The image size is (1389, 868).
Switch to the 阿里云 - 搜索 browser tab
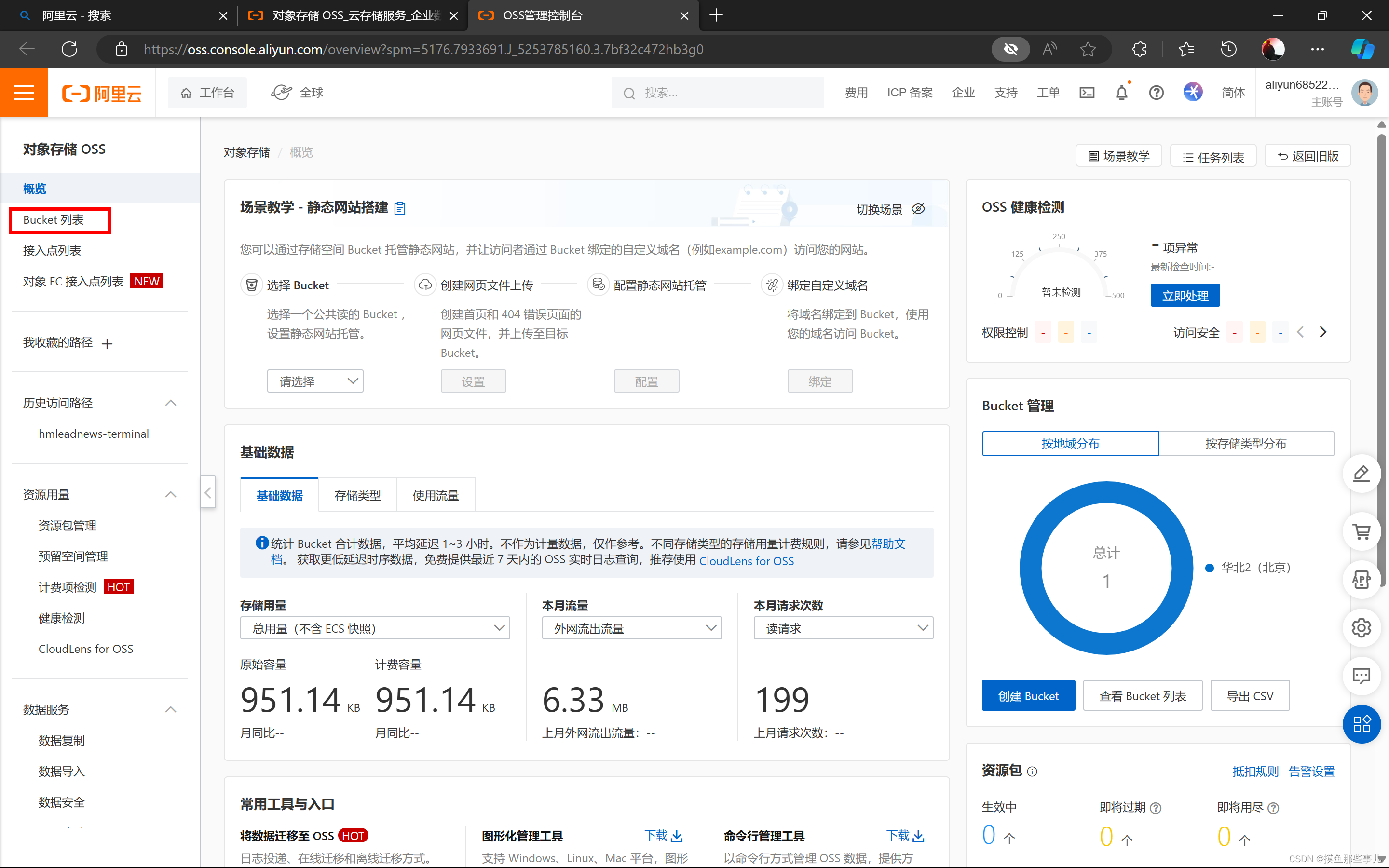(118, 15)
